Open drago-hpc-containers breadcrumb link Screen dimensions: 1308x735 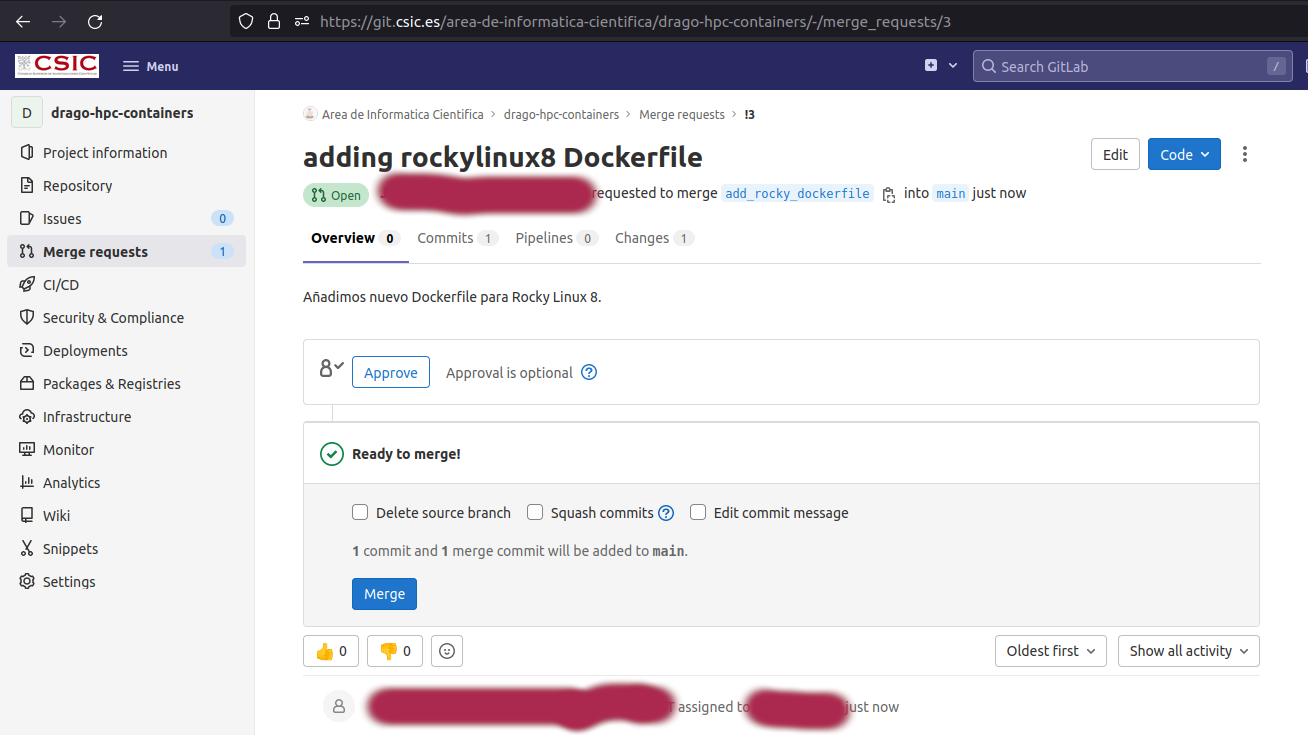click(x=561, y=115)
